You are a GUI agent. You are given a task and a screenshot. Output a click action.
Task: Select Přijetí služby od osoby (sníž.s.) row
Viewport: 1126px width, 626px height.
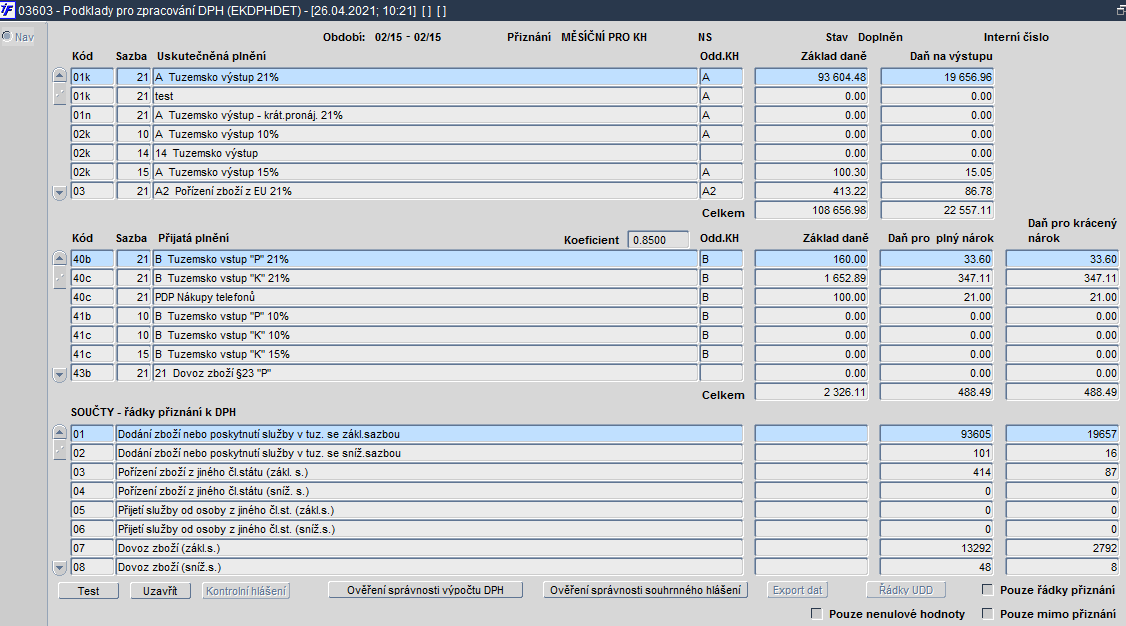(x=429, y=529)
